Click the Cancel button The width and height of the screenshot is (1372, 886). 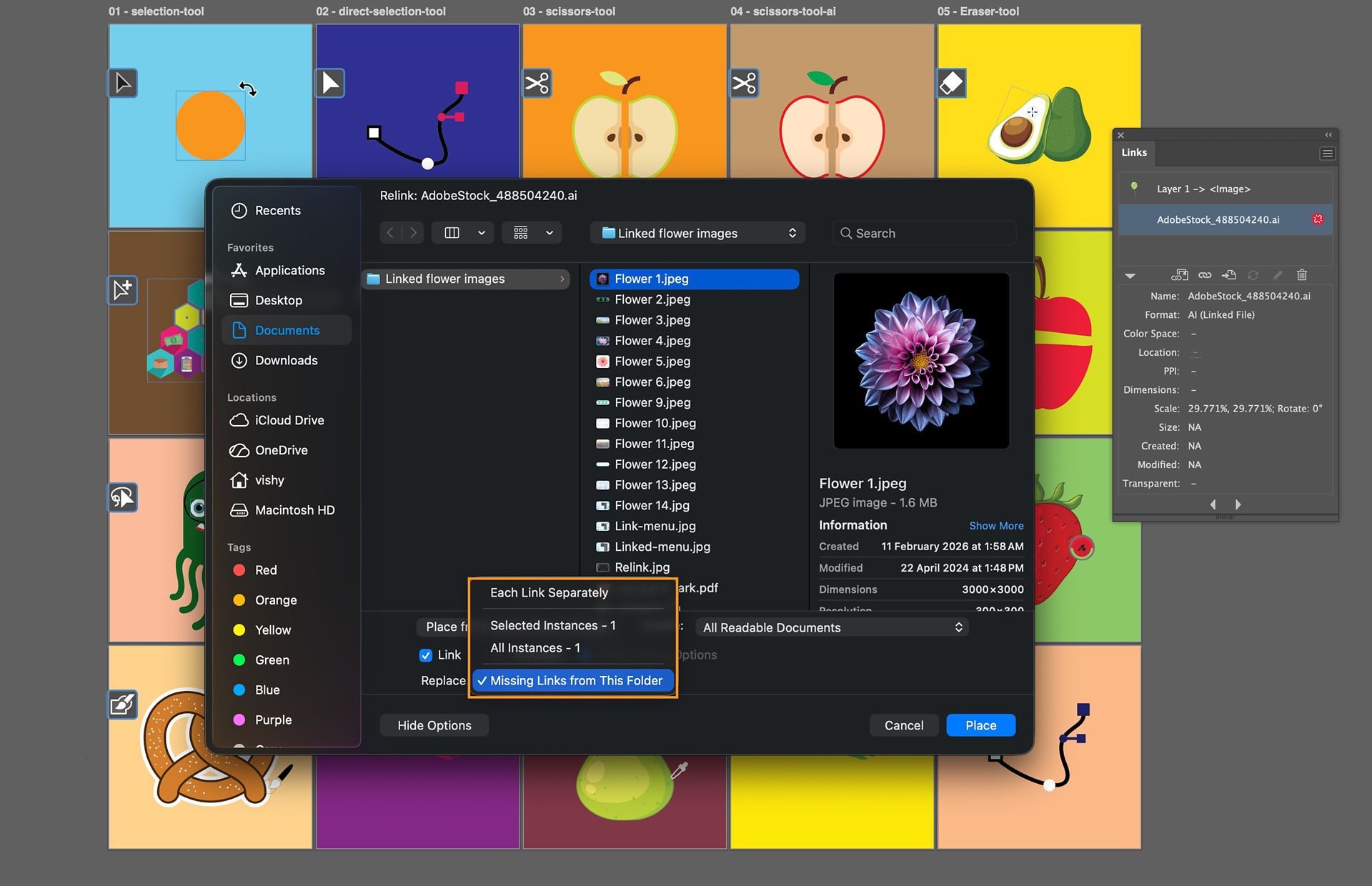[x=904, y=725]
